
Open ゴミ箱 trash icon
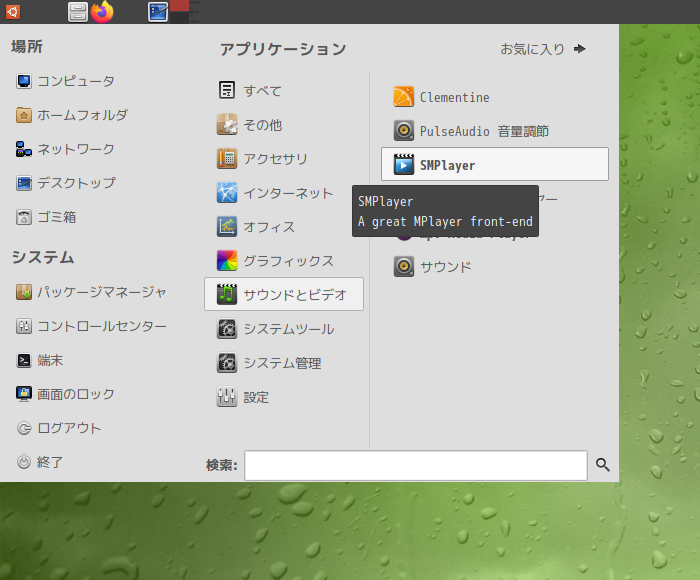pyautogui.click(x=24, y=217)
